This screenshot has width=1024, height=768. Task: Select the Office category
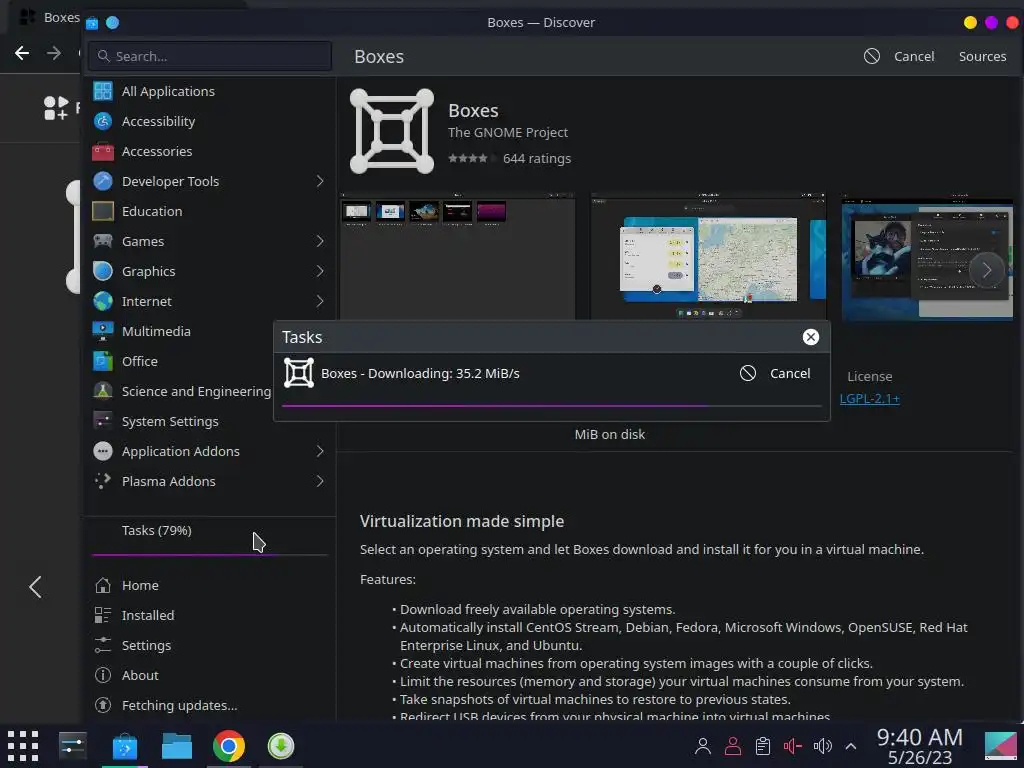tap(210, 361)
